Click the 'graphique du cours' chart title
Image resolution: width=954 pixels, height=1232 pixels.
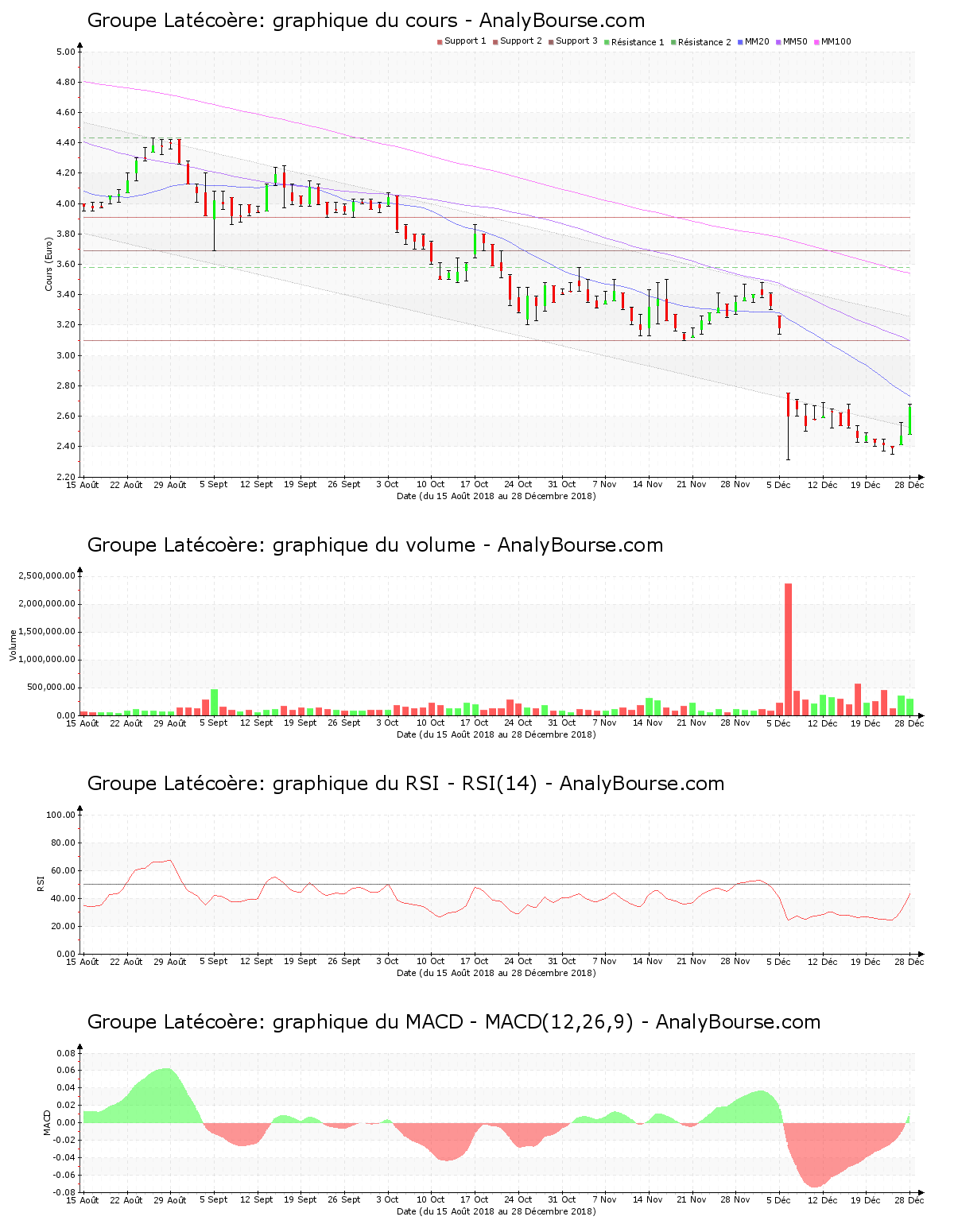(x=366, y=21)
